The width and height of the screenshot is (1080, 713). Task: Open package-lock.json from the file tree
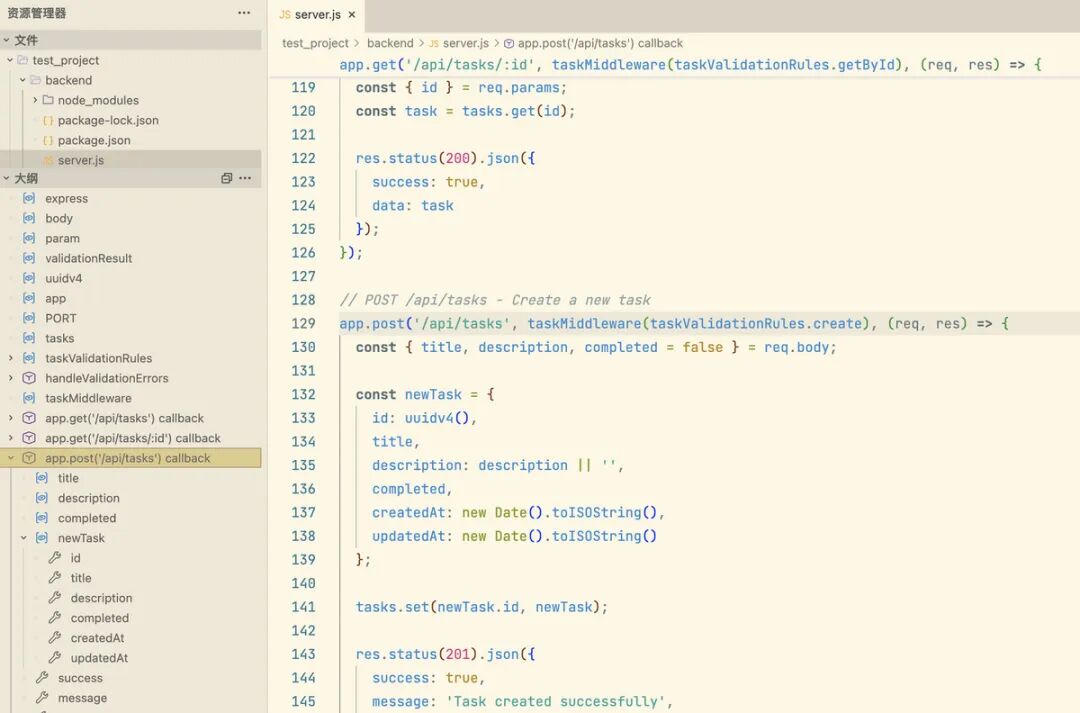pos(108,120)
